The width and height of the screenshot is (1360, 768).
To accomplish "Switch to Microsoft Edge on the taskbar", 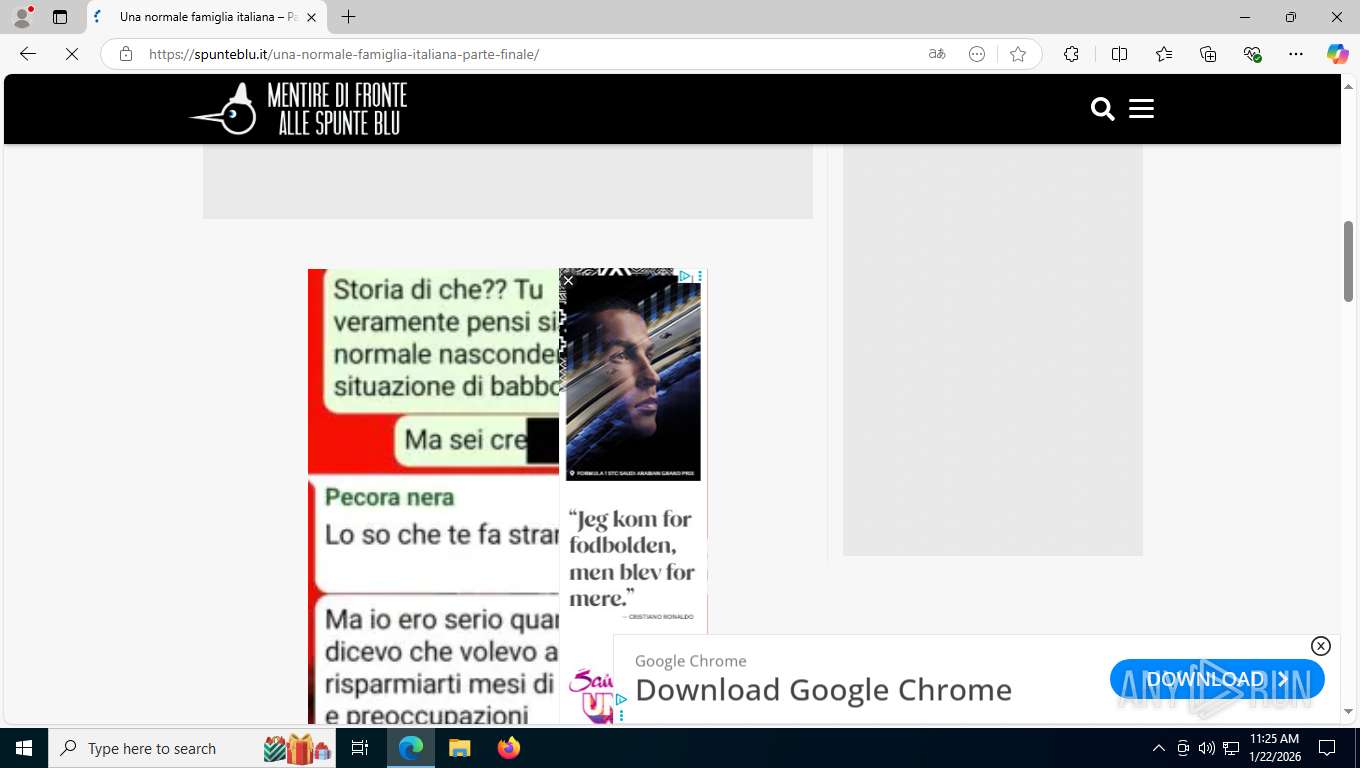I will click(x=411, y=748).
